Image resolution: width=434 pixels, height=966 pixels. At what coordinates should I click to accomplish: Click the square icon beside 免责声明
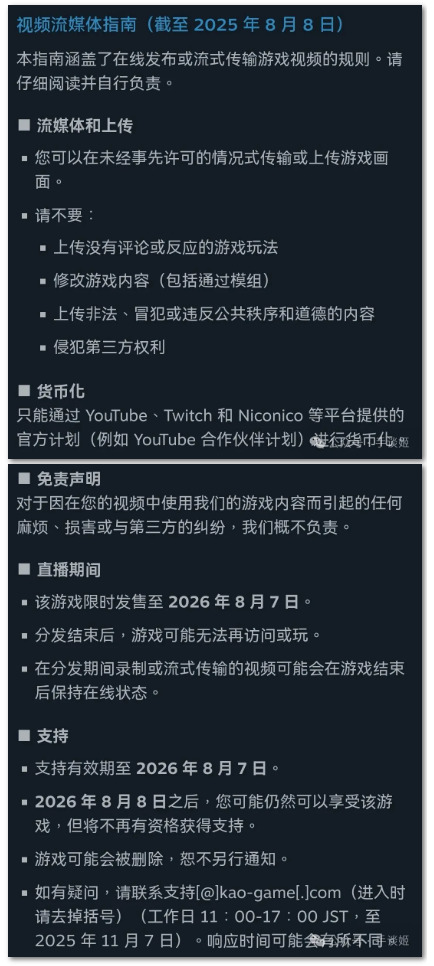24,478
